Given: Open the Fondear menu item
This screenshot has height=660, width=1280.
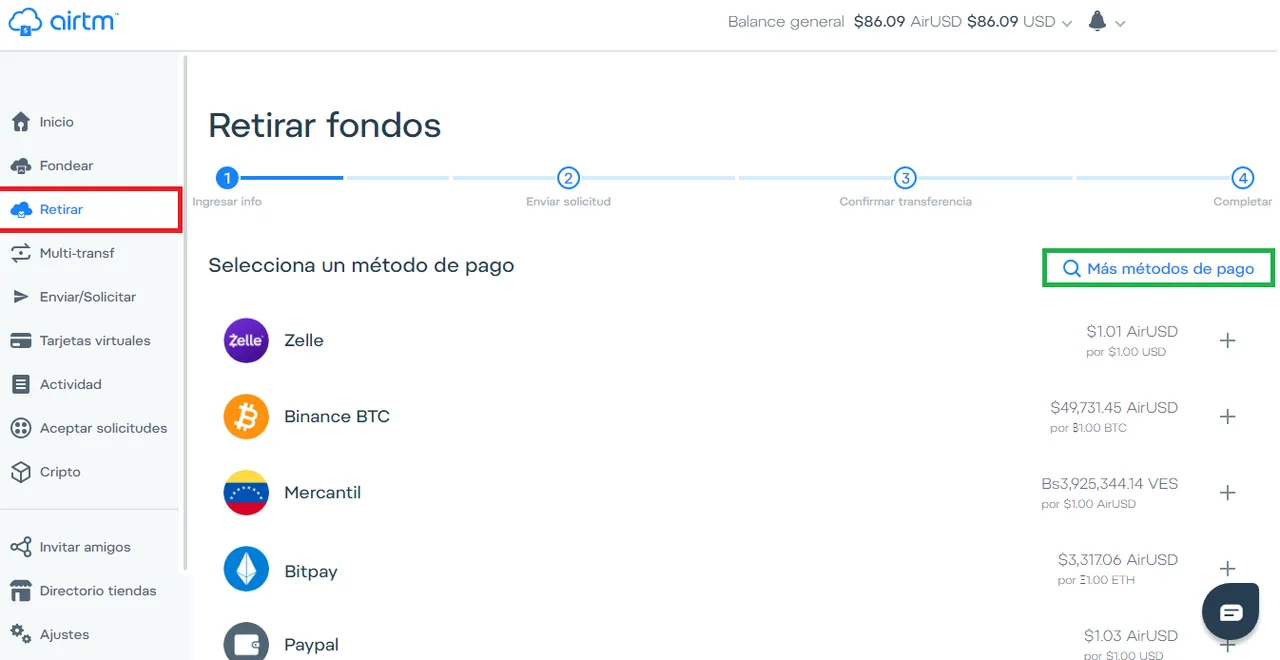Looking at the screenshot, I should point(66,166).
